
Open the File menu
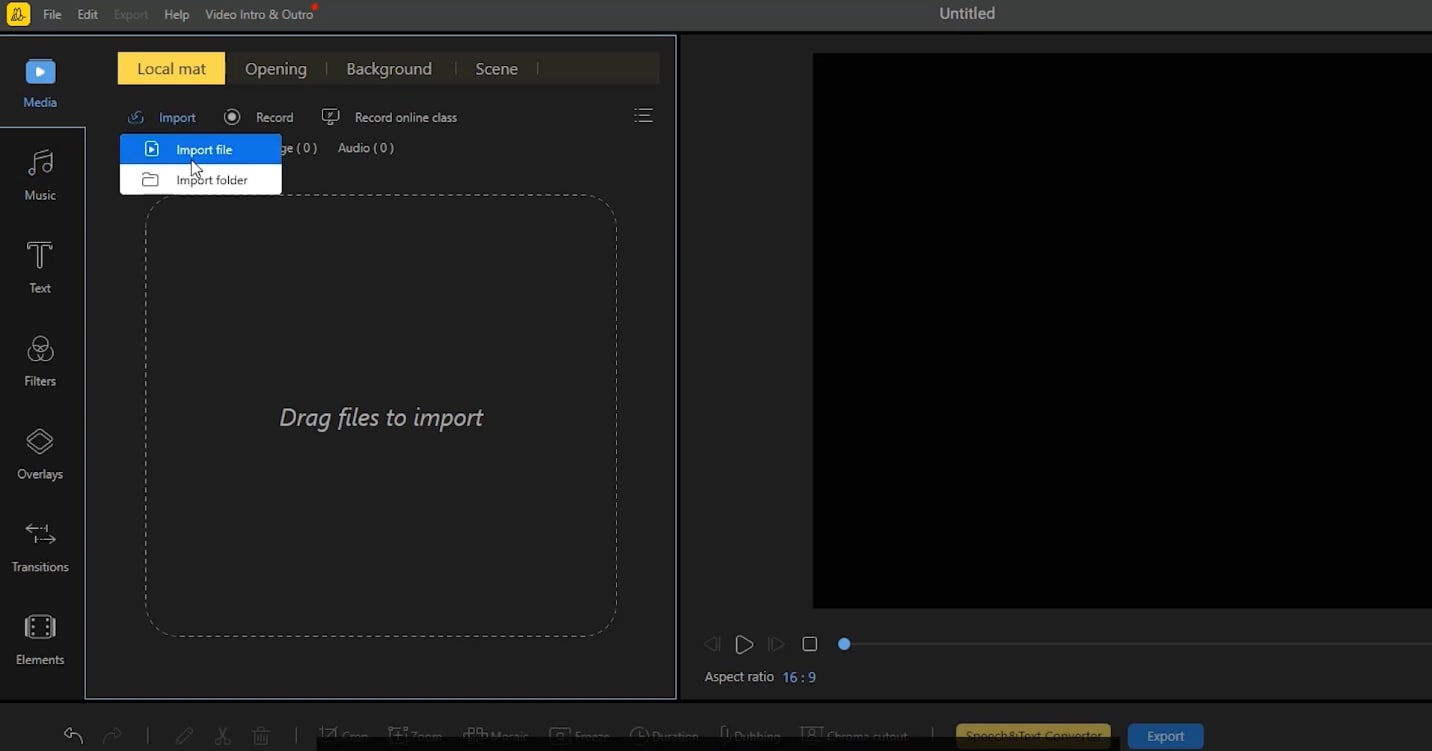[52, 15]
